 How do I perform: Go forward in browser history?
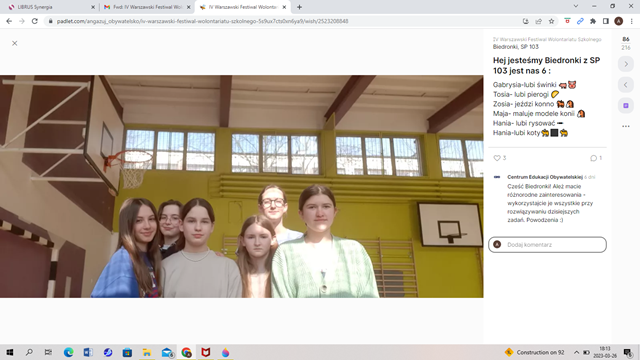pyautogui.click(x=22, y=21)
